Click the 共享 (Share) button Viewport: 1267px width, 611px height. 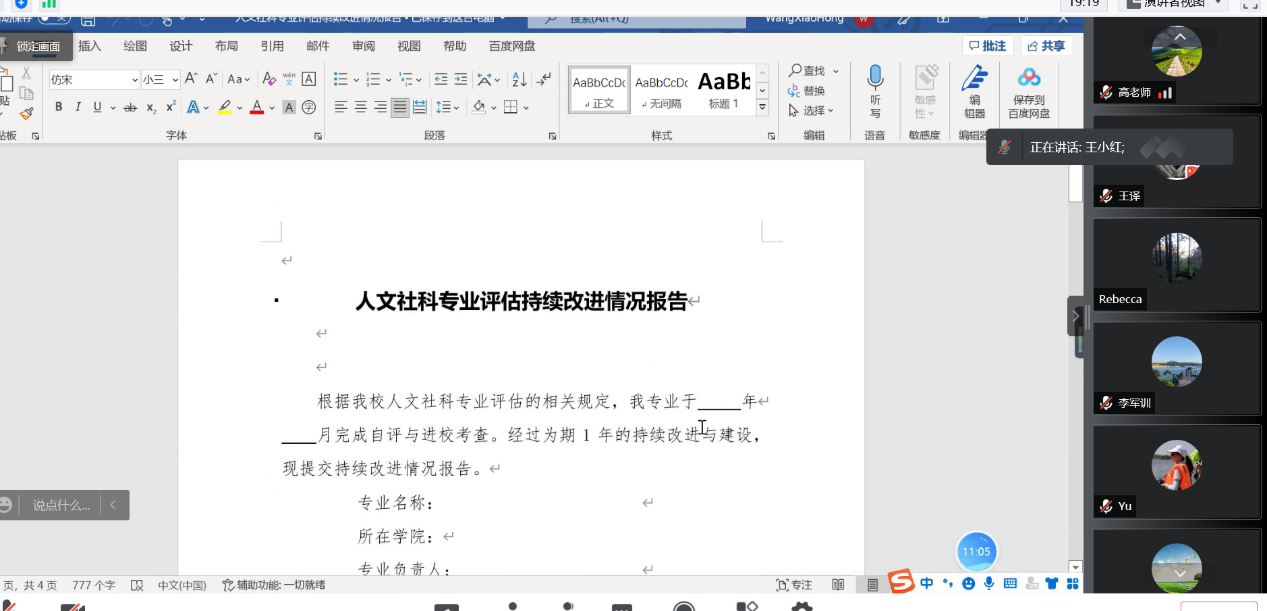(x=1045, y=46)
